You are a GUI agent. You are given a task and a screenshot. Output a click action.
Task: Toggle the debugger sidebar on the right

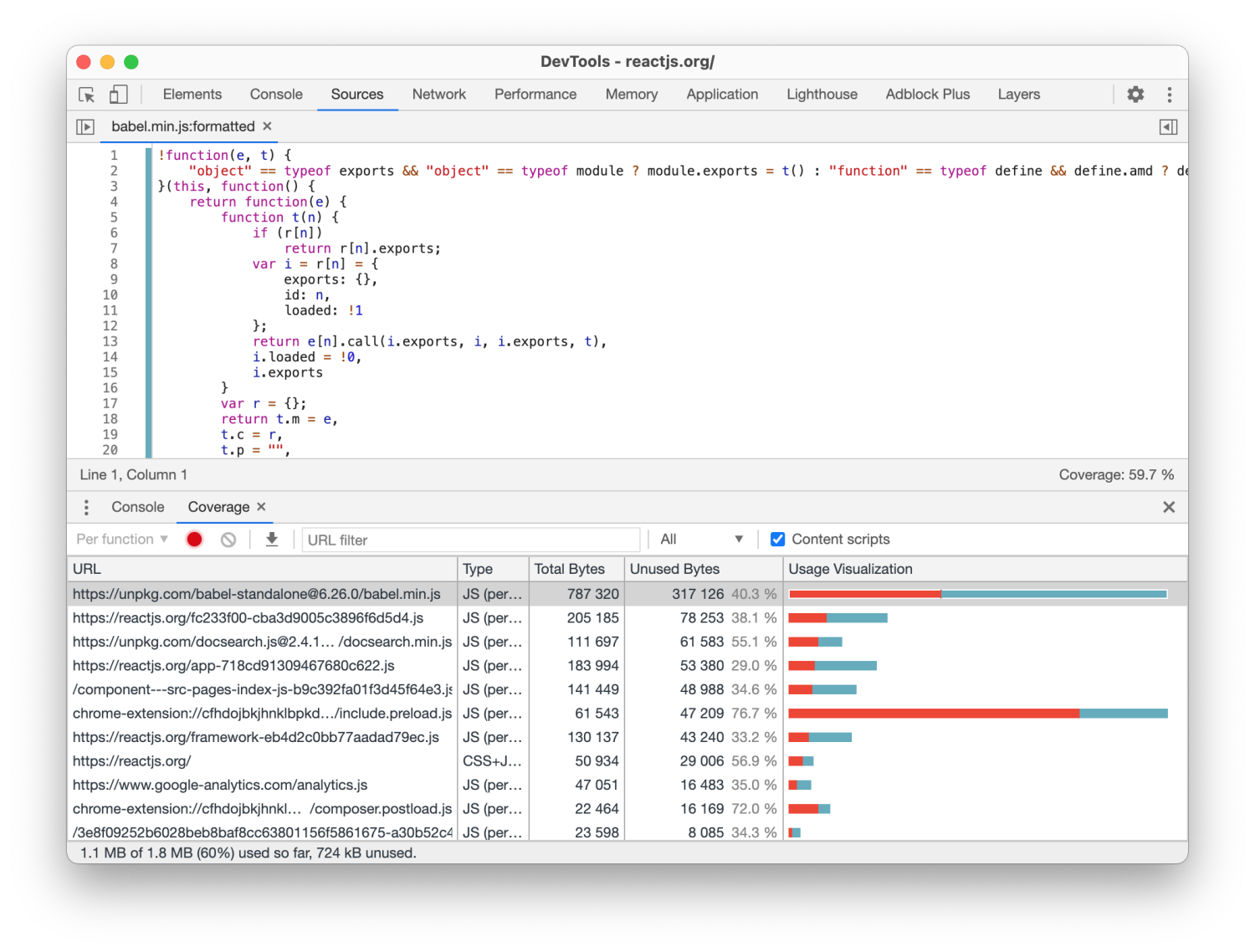pos(1169,126)
